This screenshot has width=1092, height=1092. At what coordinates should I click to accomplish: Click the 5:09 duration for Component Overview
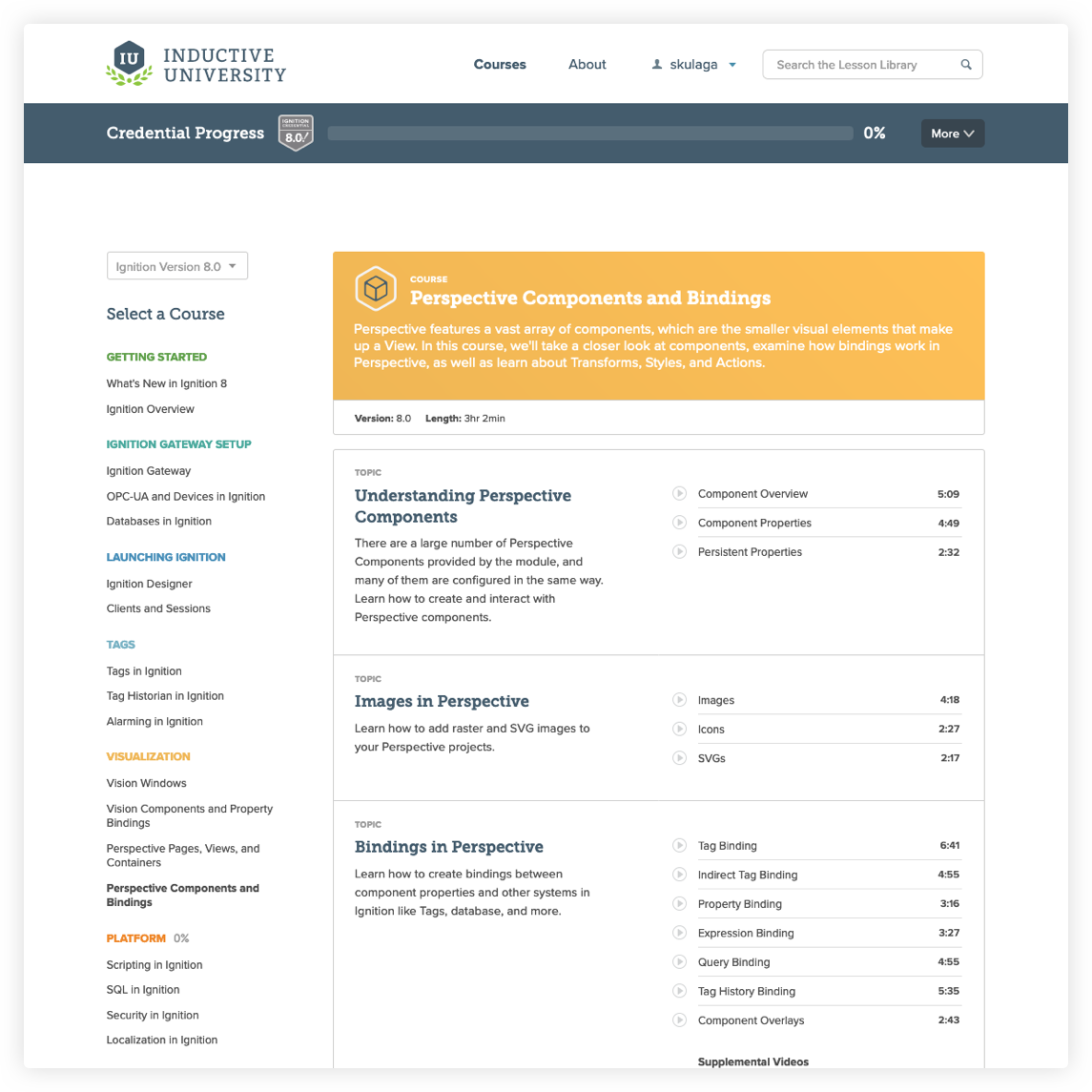[x=948, y=494]
